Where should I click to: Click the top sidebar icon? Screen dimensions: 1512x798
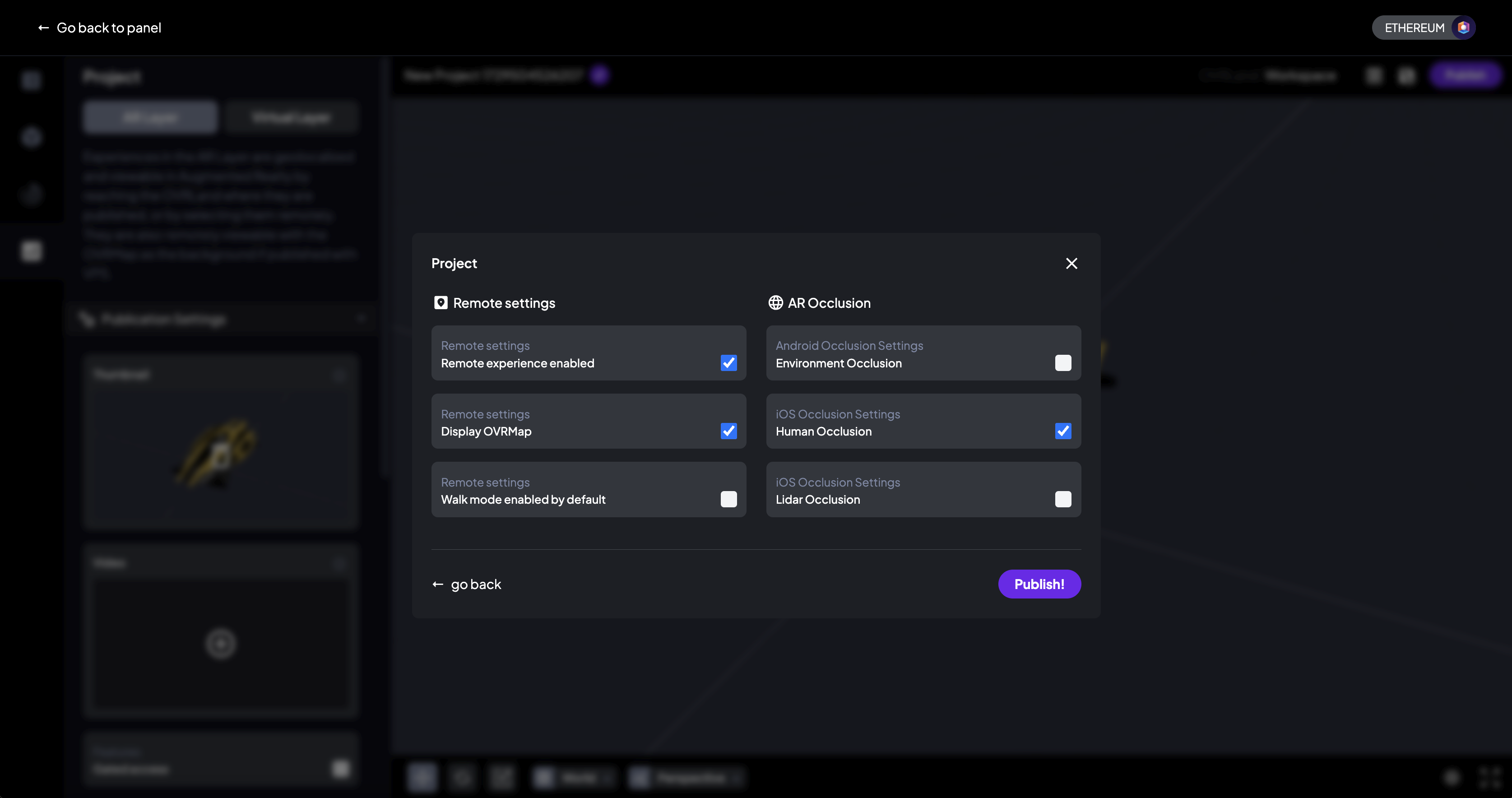coord(32,80)
